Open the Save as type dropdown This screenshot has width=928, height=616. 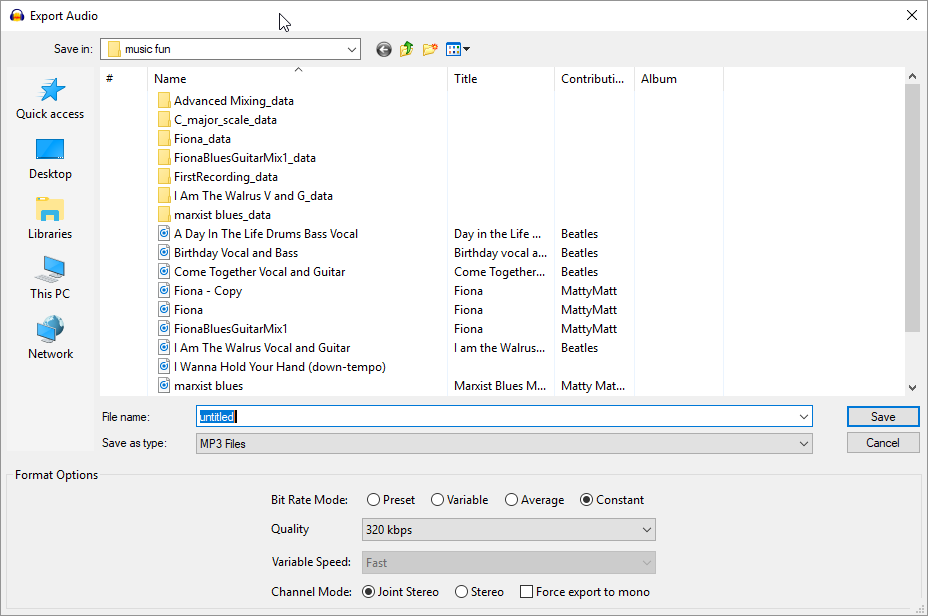(504, 443)
